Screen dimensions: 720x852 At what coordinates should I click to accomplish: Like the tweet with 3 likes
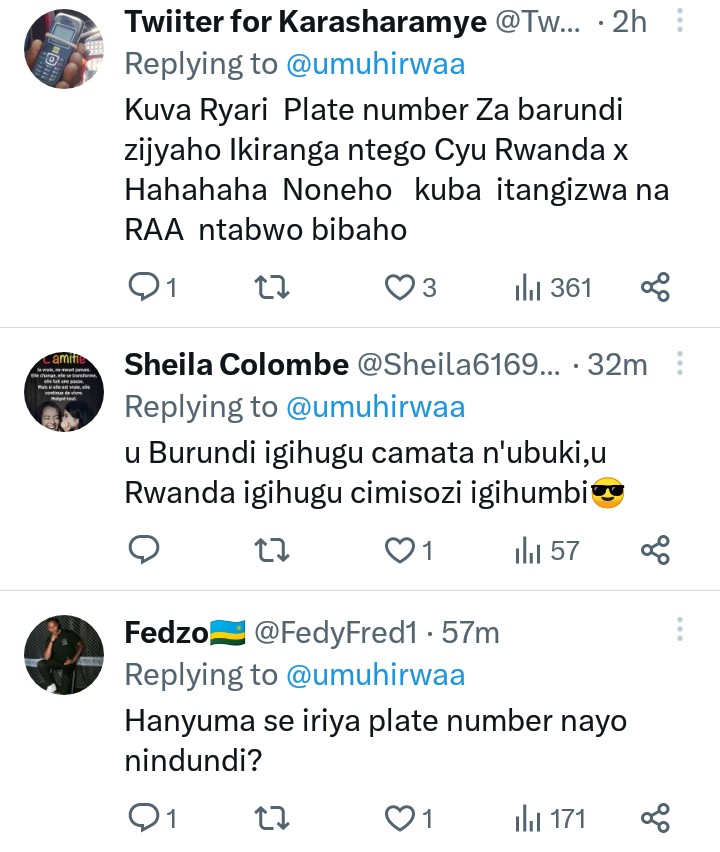click(x=400, y=288)
